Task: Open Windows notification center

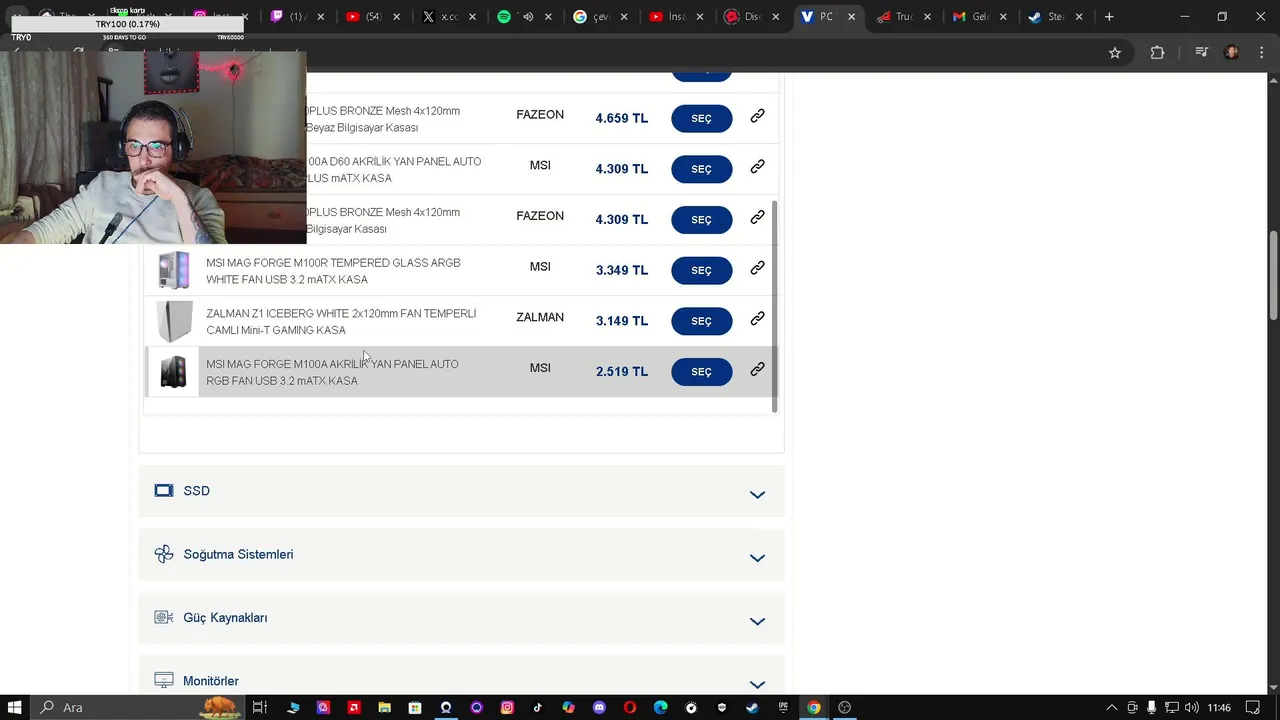Action: 1255,707
